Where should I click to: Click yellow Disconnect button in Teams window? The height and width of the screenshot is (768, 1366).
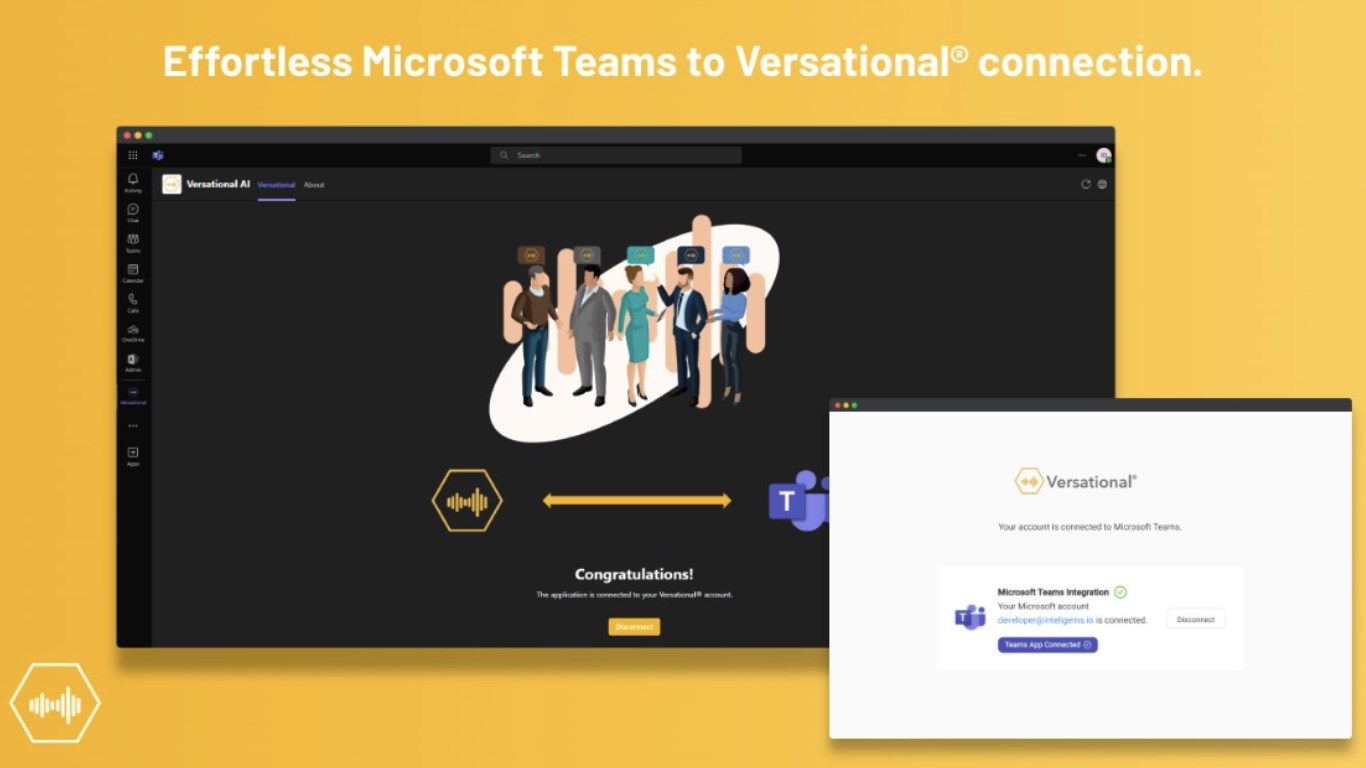coord(634,627)
